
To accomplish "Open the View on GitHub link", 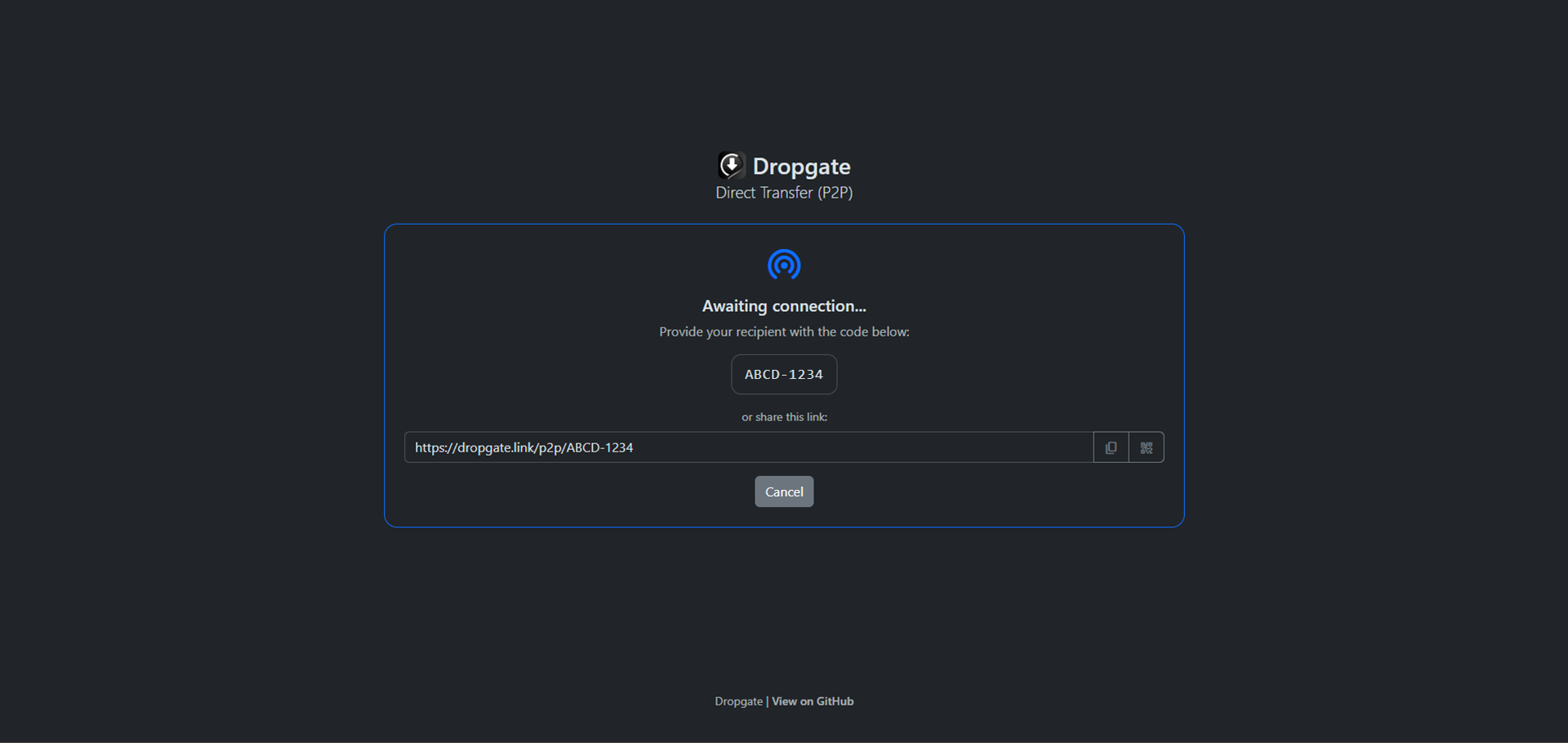I will (x=812, y=701).
